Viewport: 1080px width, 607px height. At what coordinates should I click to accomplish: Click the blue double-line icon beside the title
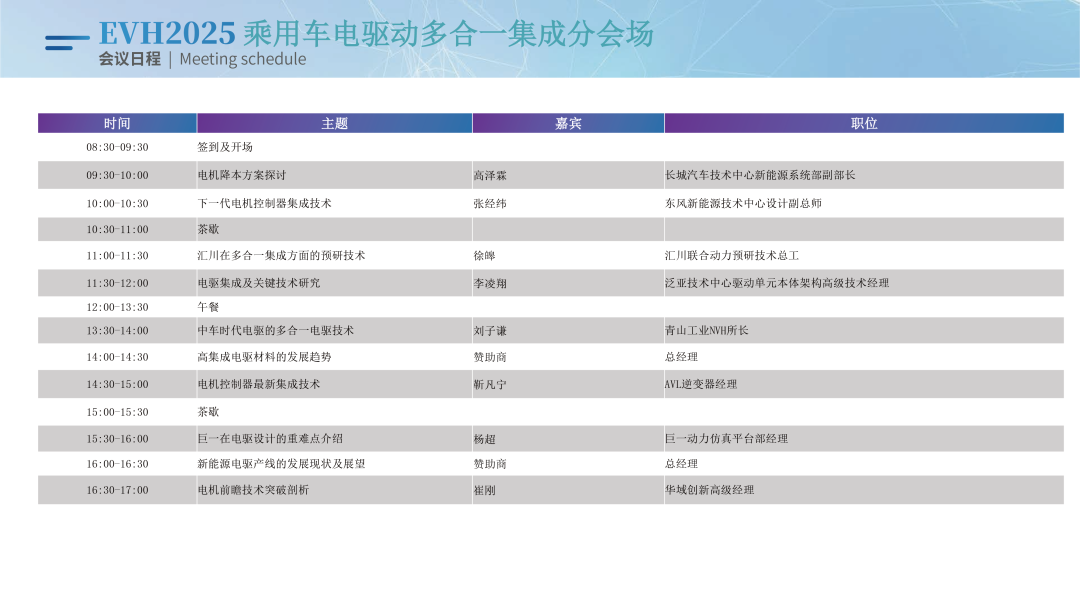pos(67,42)
